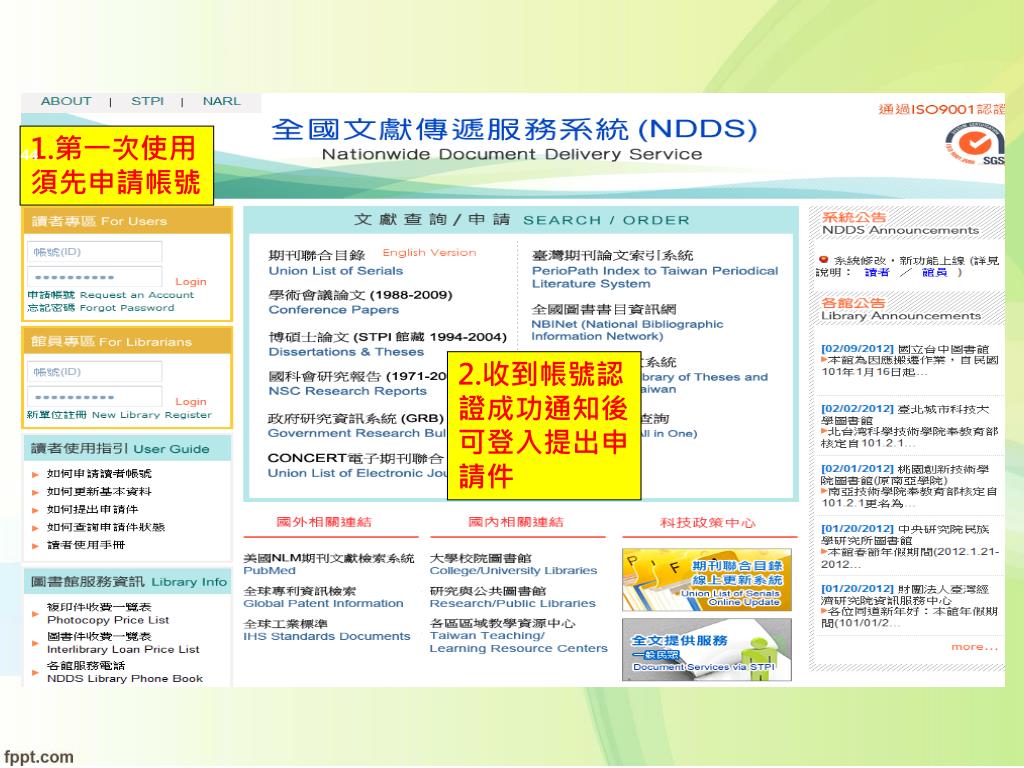This screenshot has width=1024, height=768.
Task: Click more... in Library Announcements
Action: (x=974, y=647)
